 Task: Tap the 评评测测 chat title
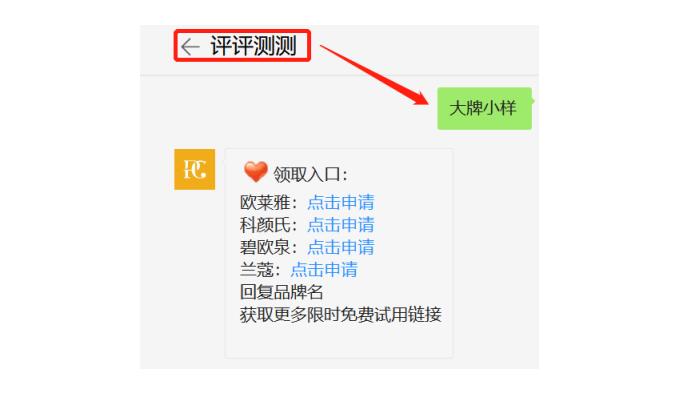click(x=254, y=46)
